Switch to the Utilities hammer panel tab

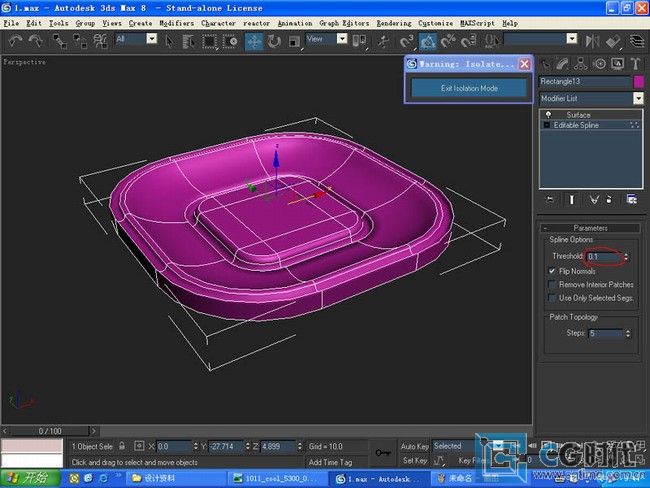(x=635, y=64)
